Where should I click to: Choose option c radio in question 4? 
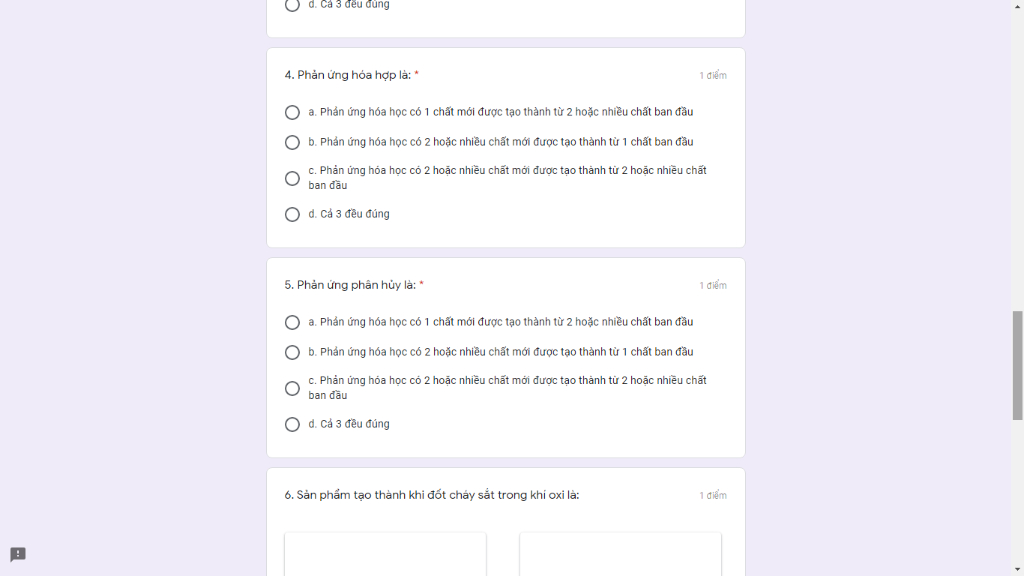click(x=292, y=178)
